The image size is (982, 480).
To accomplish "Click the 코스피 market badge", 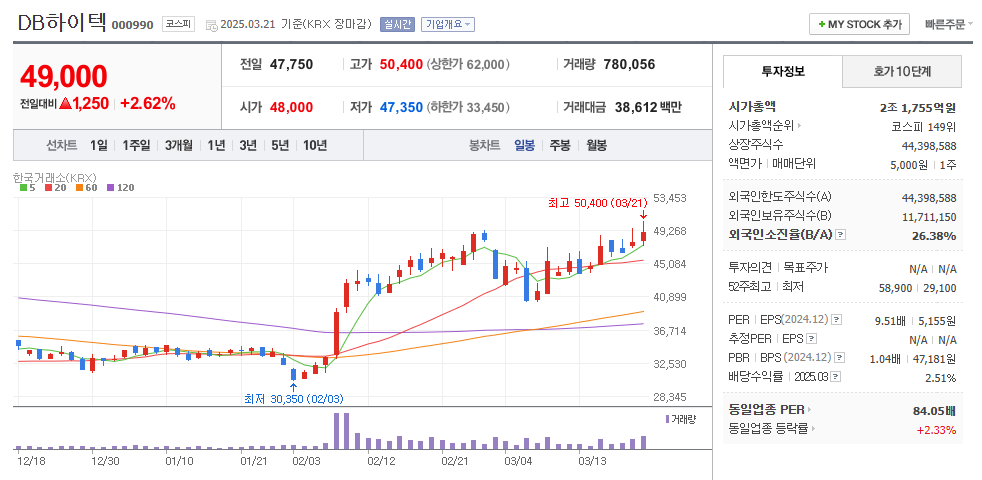I will pyautogui.click(x=178, y=24).
